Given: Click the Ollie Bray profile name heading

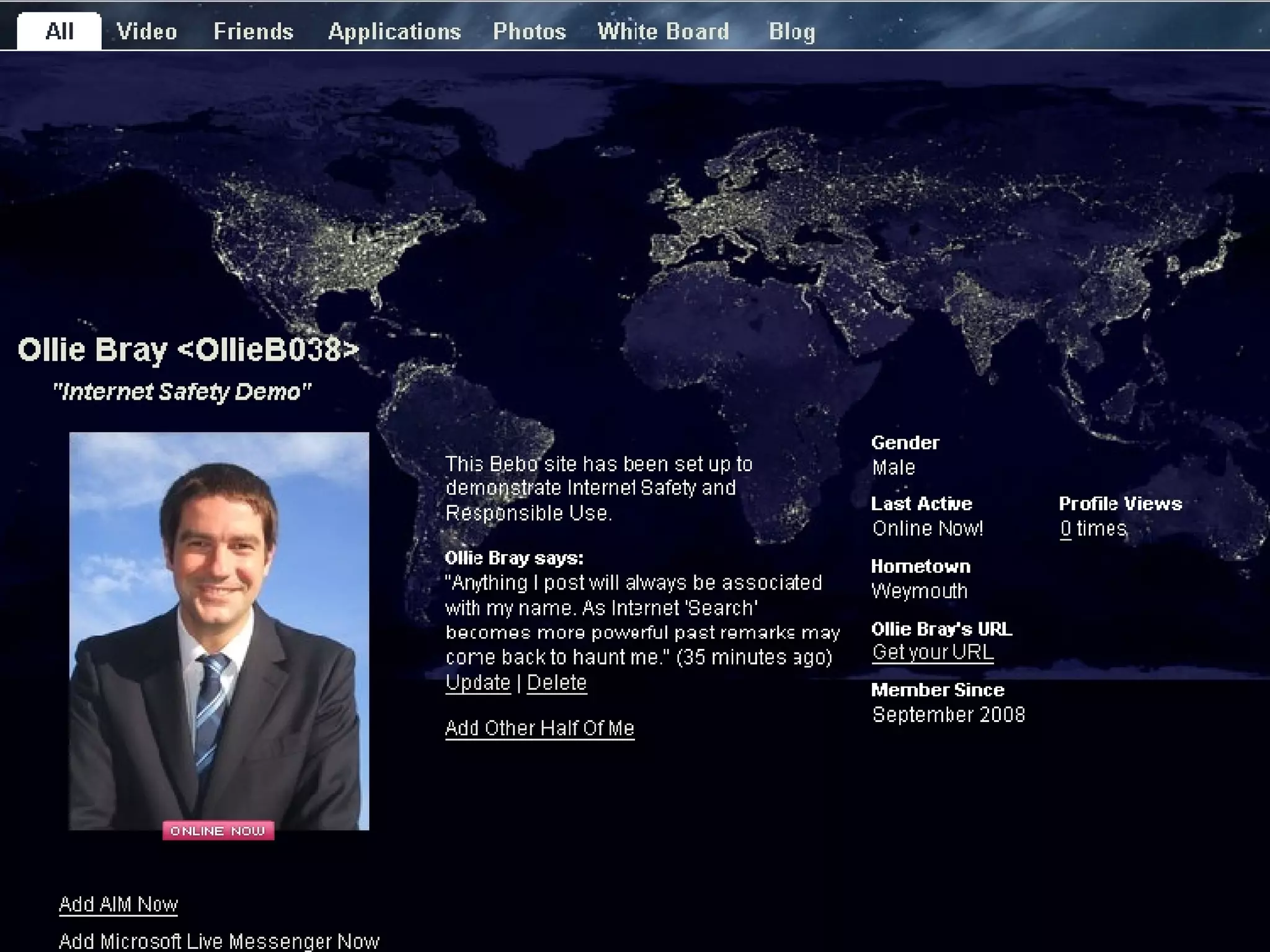Looking at the screenshot, I should (x=188, y=350).
